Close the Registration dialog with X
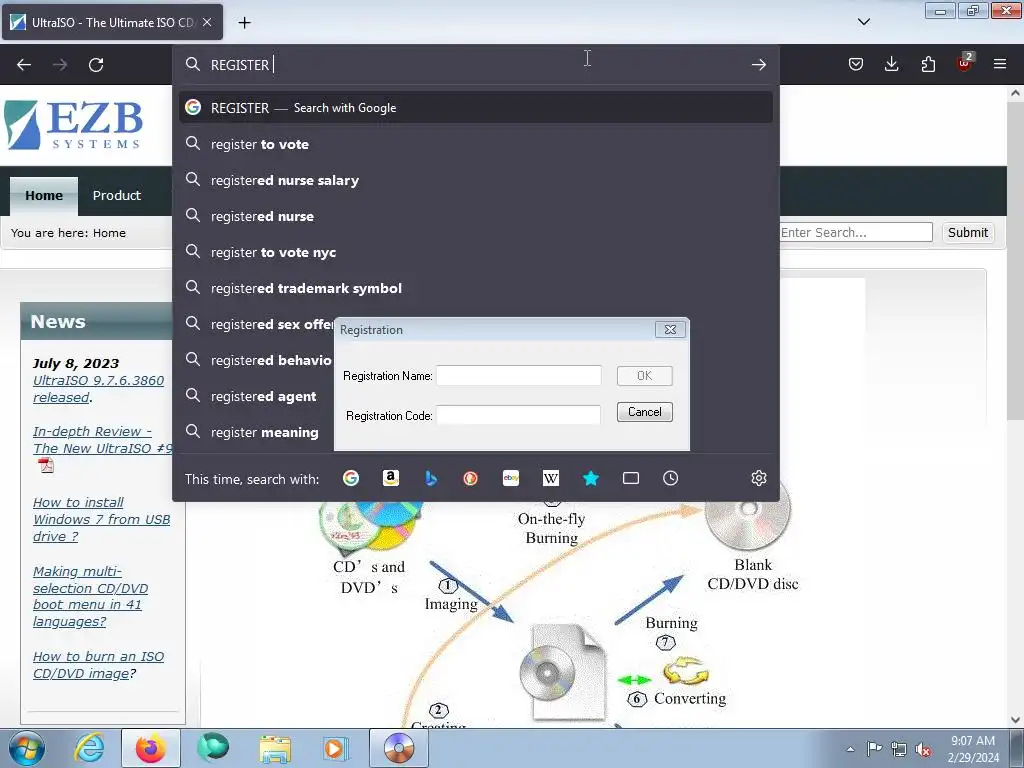This screenshot has width=1024, height=768. (x=670, y=330)
